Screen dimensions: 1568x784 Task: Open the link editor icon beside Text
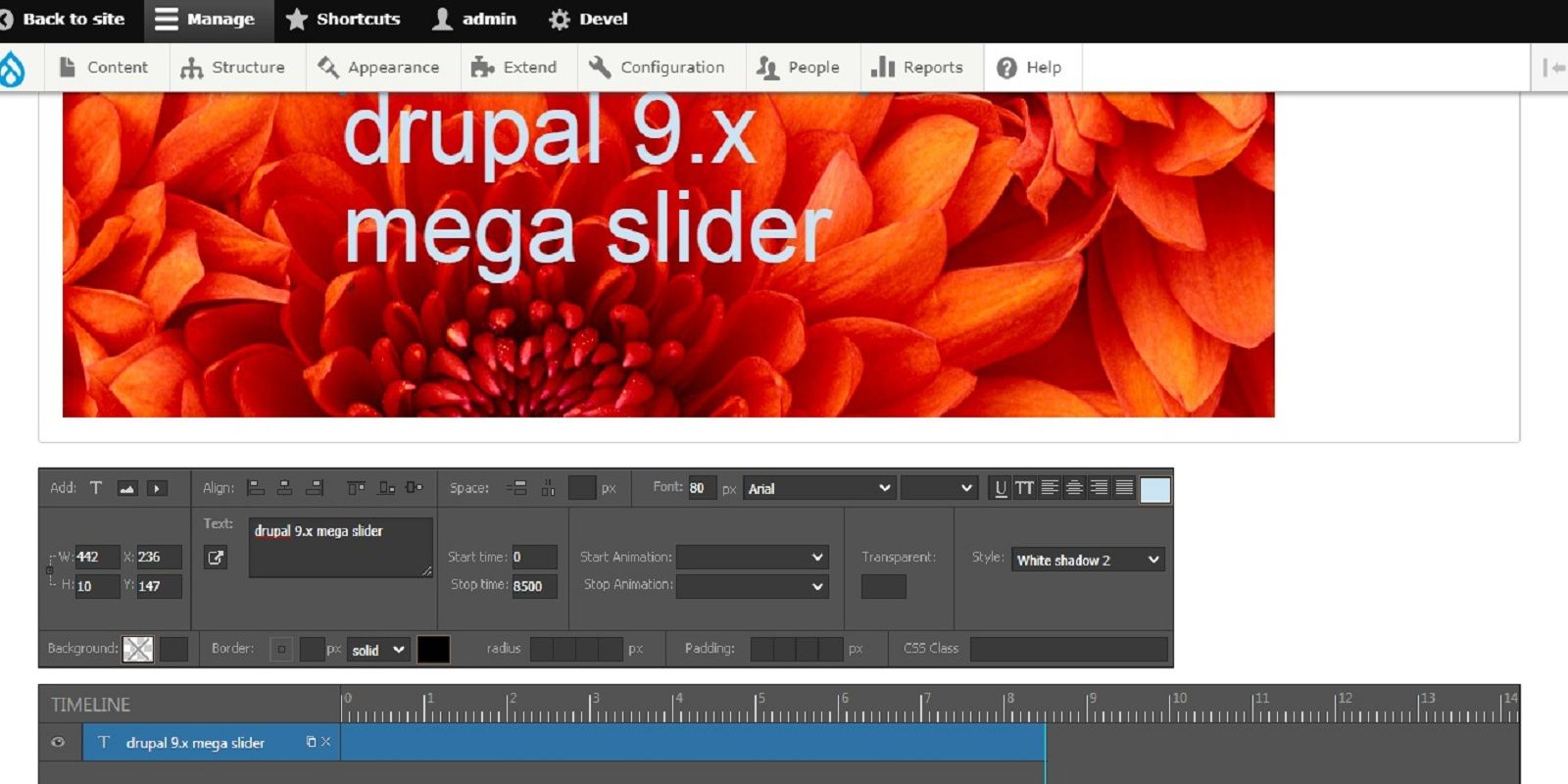(216, 558)
